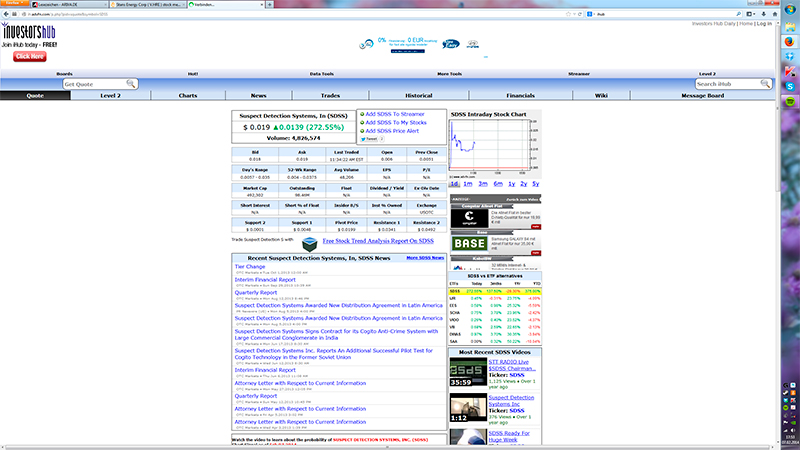The image size is (800, 450).
Task: Expand the More Tools menu
Action: point(450,74)
